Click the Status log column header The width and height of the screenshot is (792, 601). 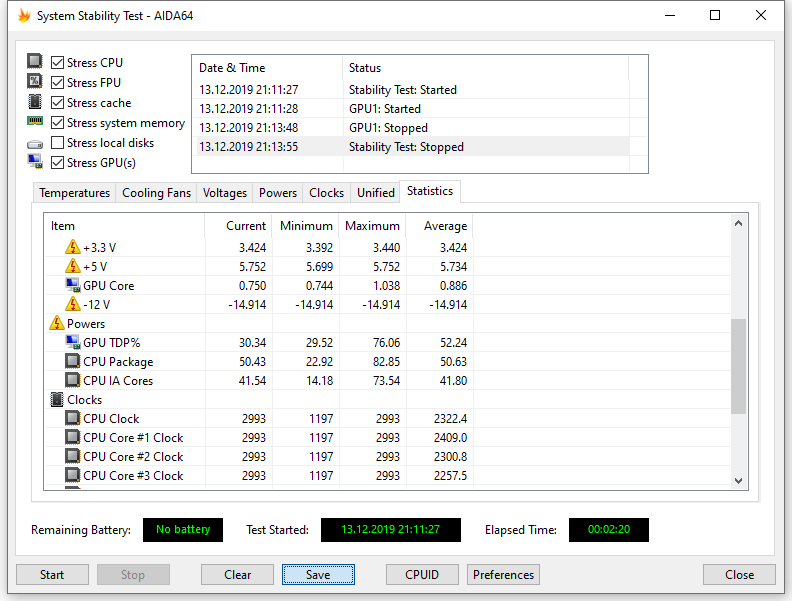[486, 68]
